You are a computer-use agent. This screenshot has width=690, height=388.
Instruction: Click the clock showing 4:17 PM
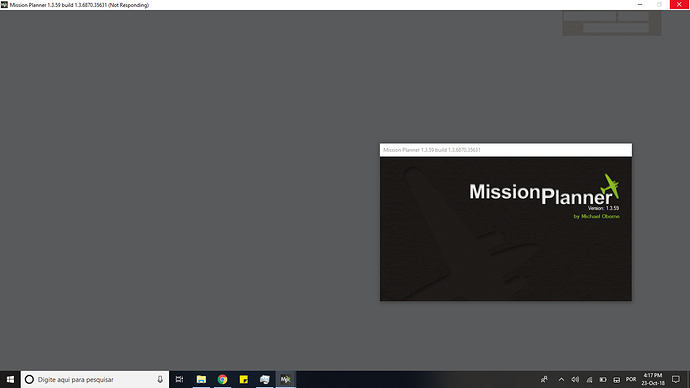pyautogui.click(x=653, y=379)
